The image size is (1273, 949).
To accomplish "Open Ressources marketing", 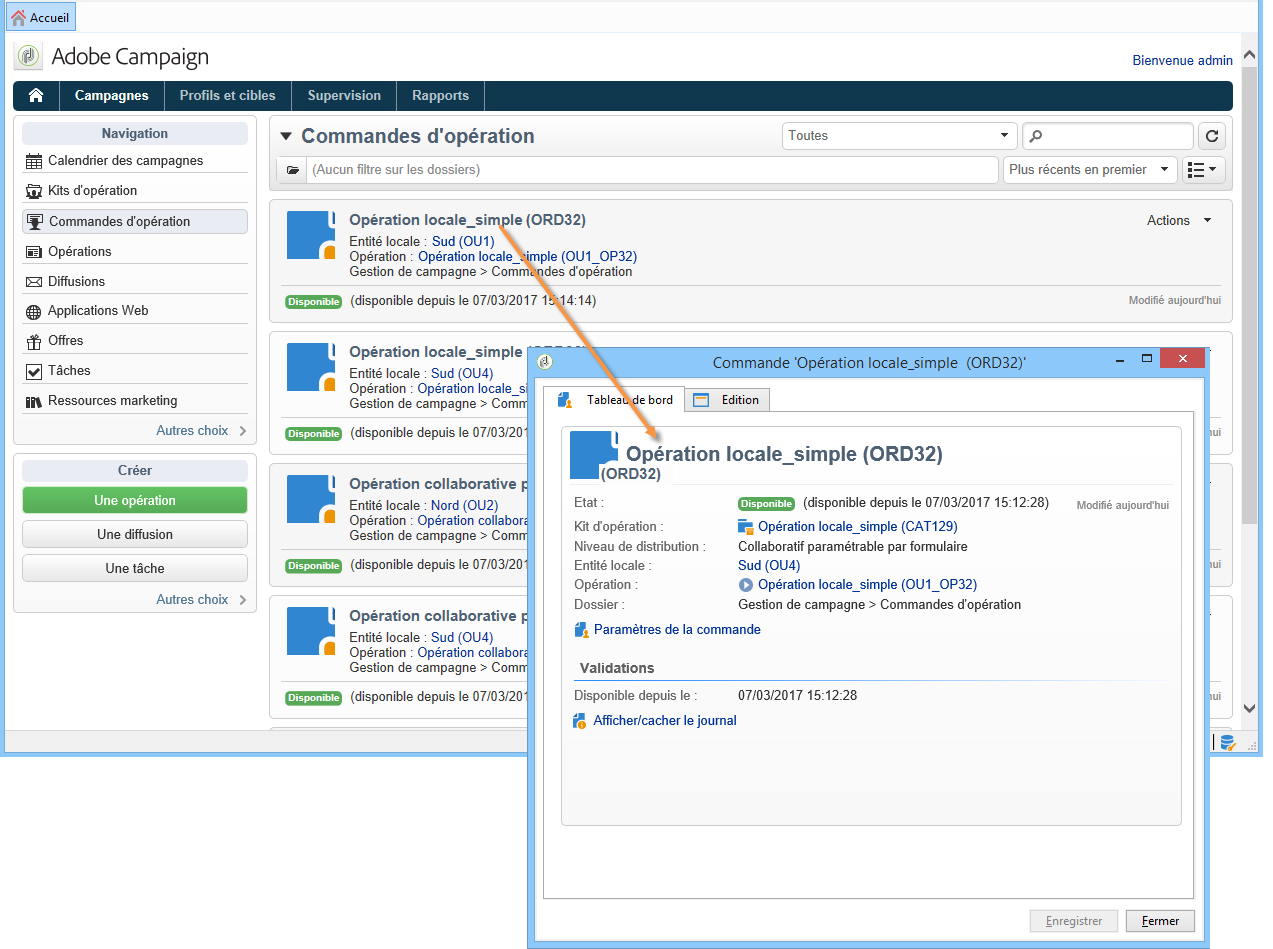I will [x=113, y=401].
